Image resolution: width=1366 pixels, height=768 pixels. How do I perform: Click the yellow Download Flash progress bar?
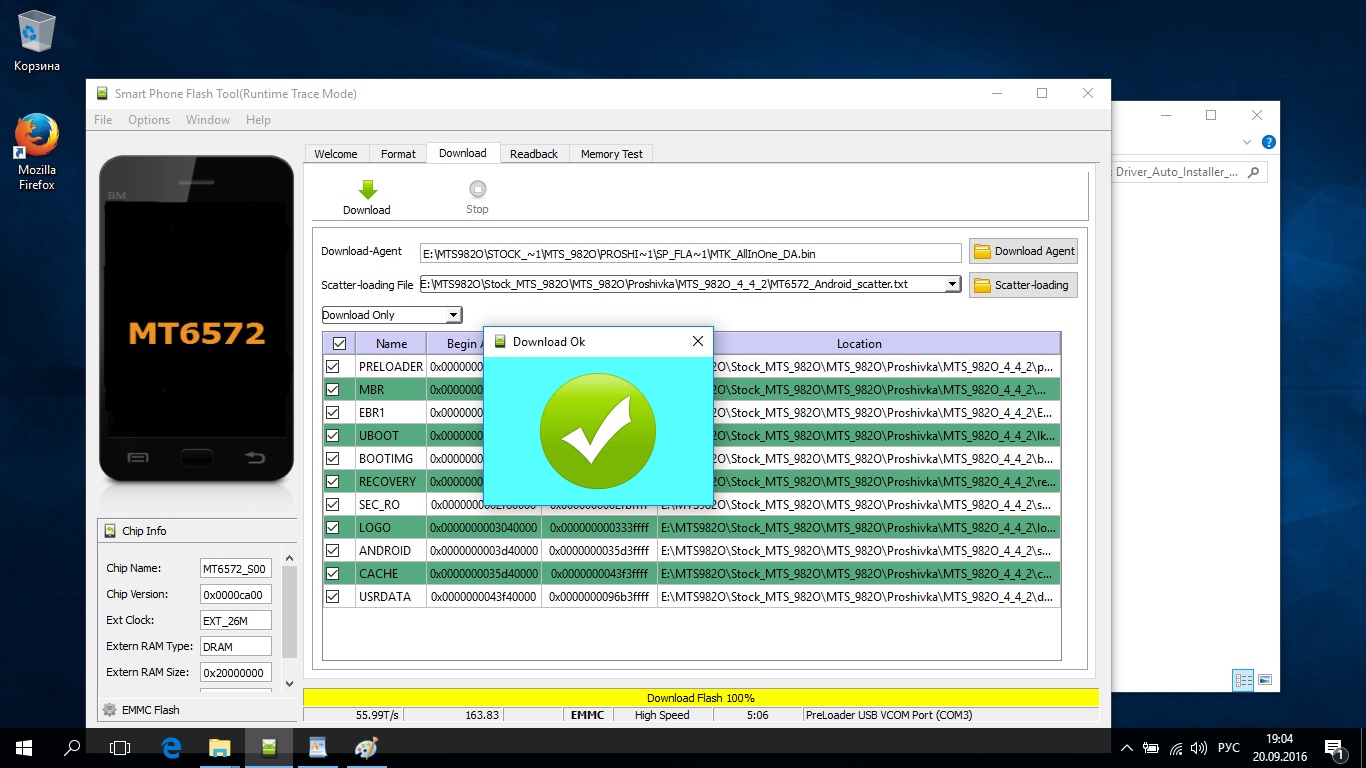[x=700, y=698]
